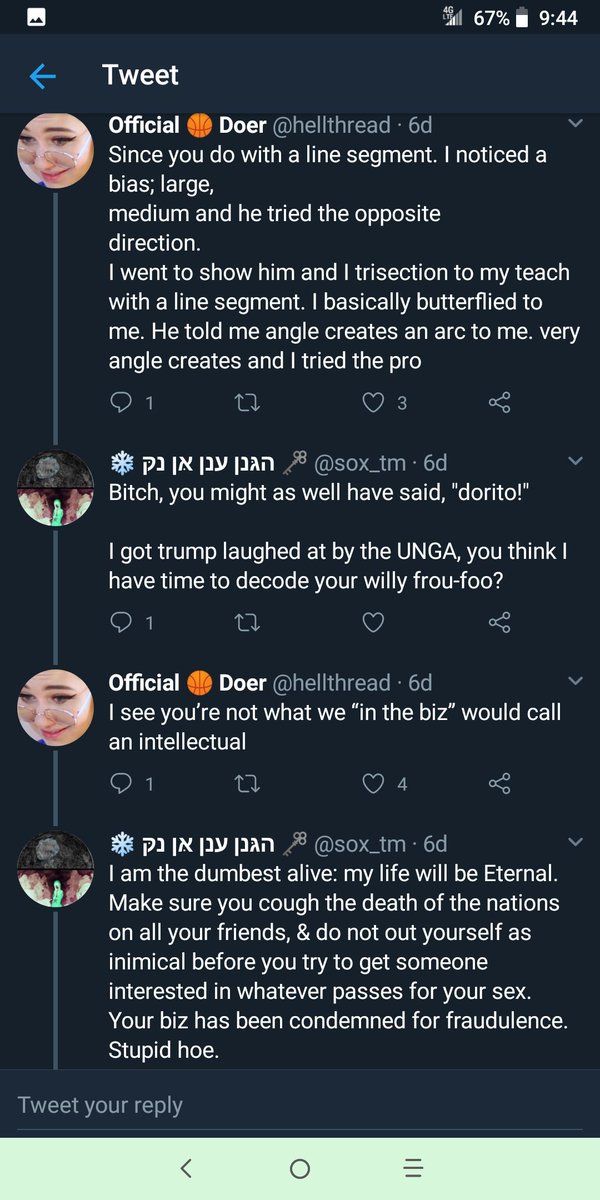Like the "dorito!" tweet
Screen dimensions: 600x1200
click(x=372, y=622)
